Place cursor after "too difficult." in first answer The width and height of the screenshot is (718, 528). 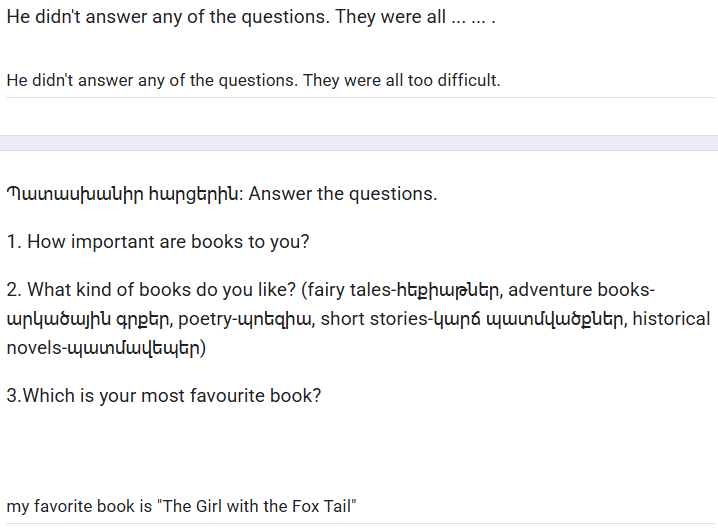(501, 81)
